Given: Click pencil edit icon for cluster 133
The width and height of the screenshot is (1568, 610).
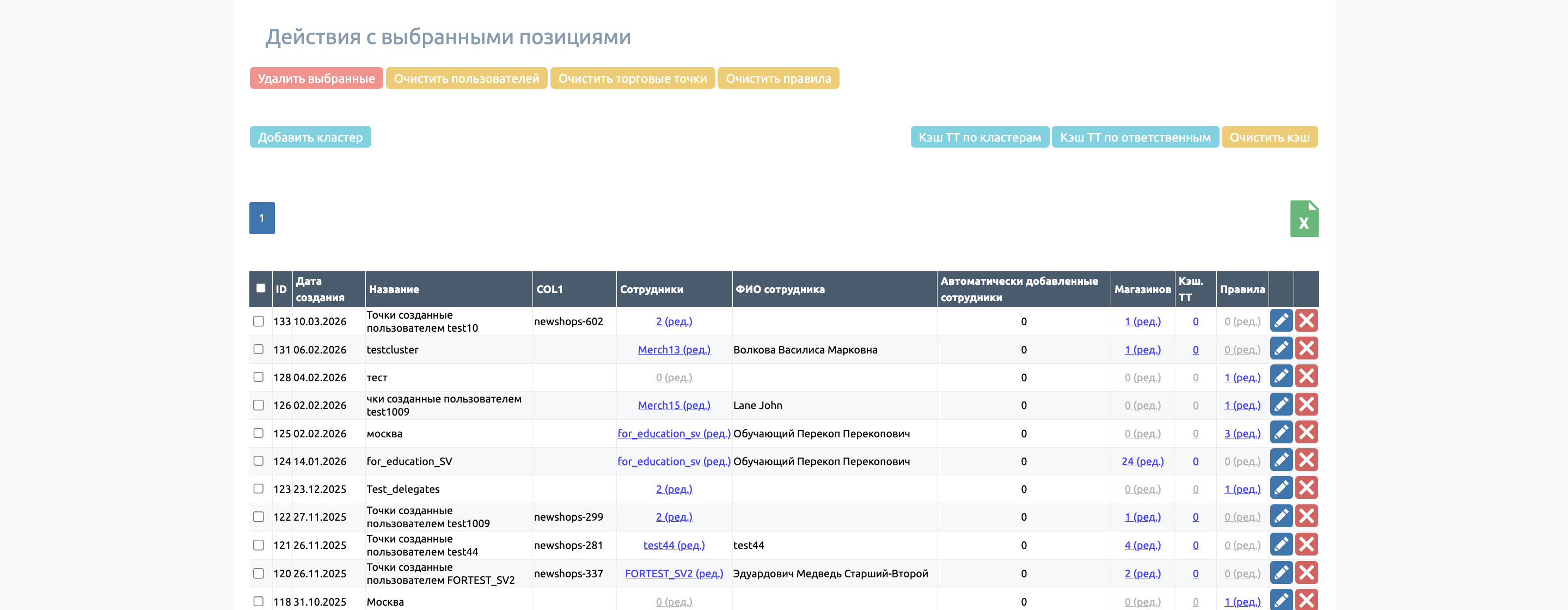Looking at the screenshot, I should click(1281, 321).
